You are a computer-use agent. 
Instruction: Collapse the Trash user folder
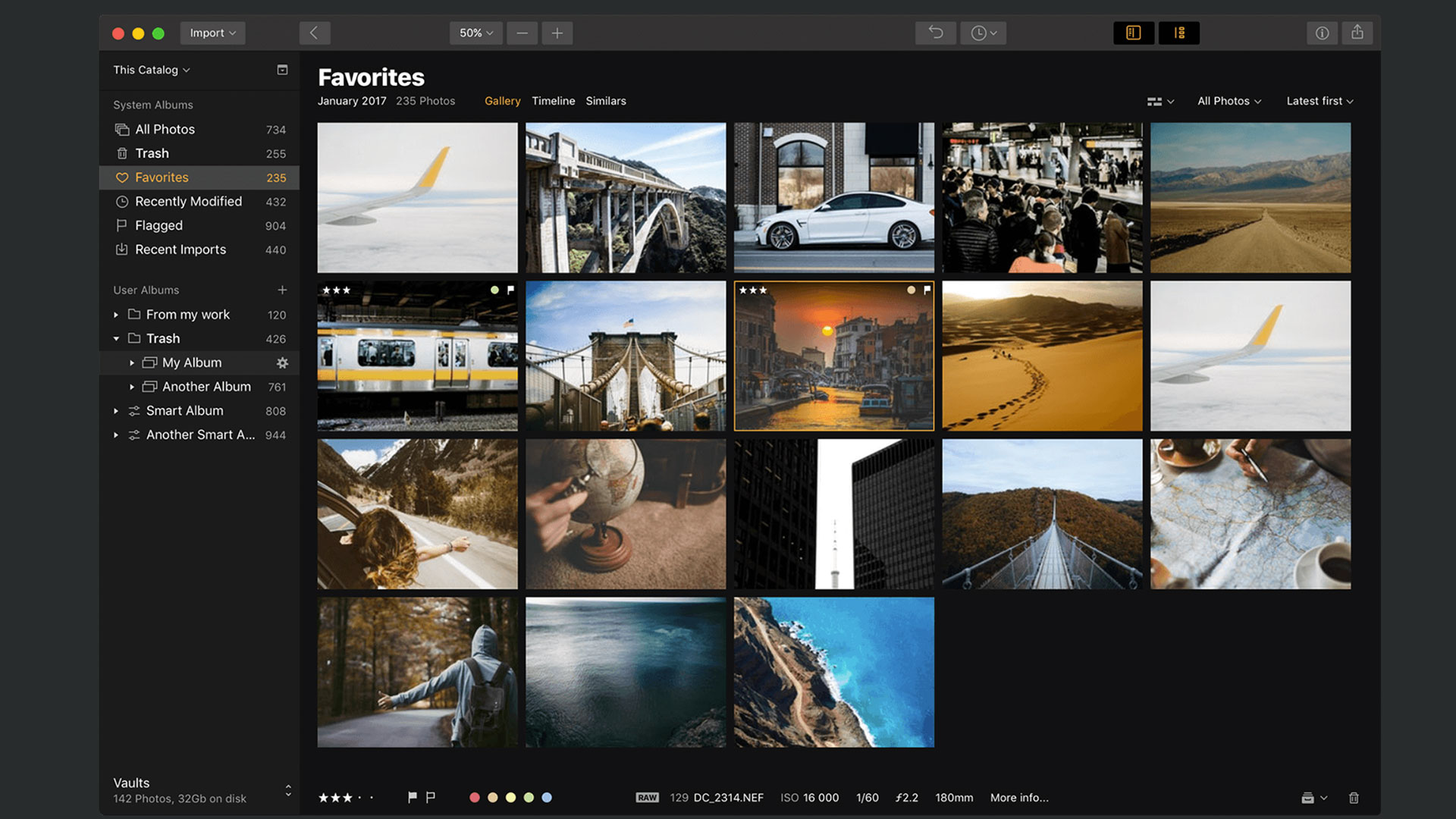pyautogui.click(x=116, y=339)
